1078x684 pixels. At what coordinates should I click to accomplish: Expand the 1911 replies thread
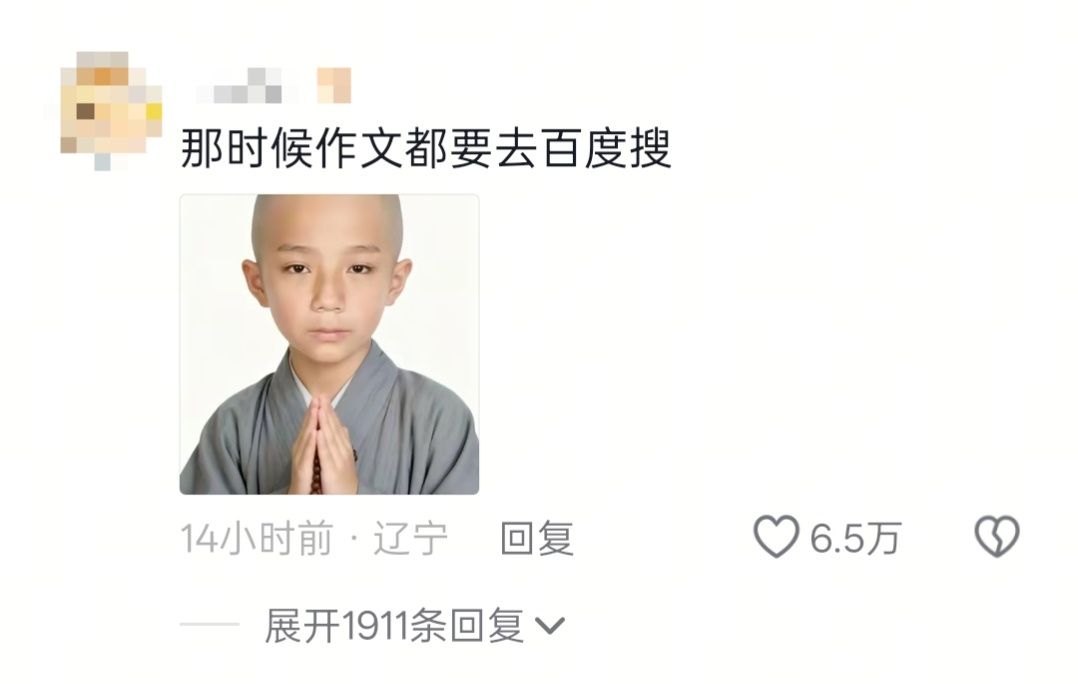[415, 626]
